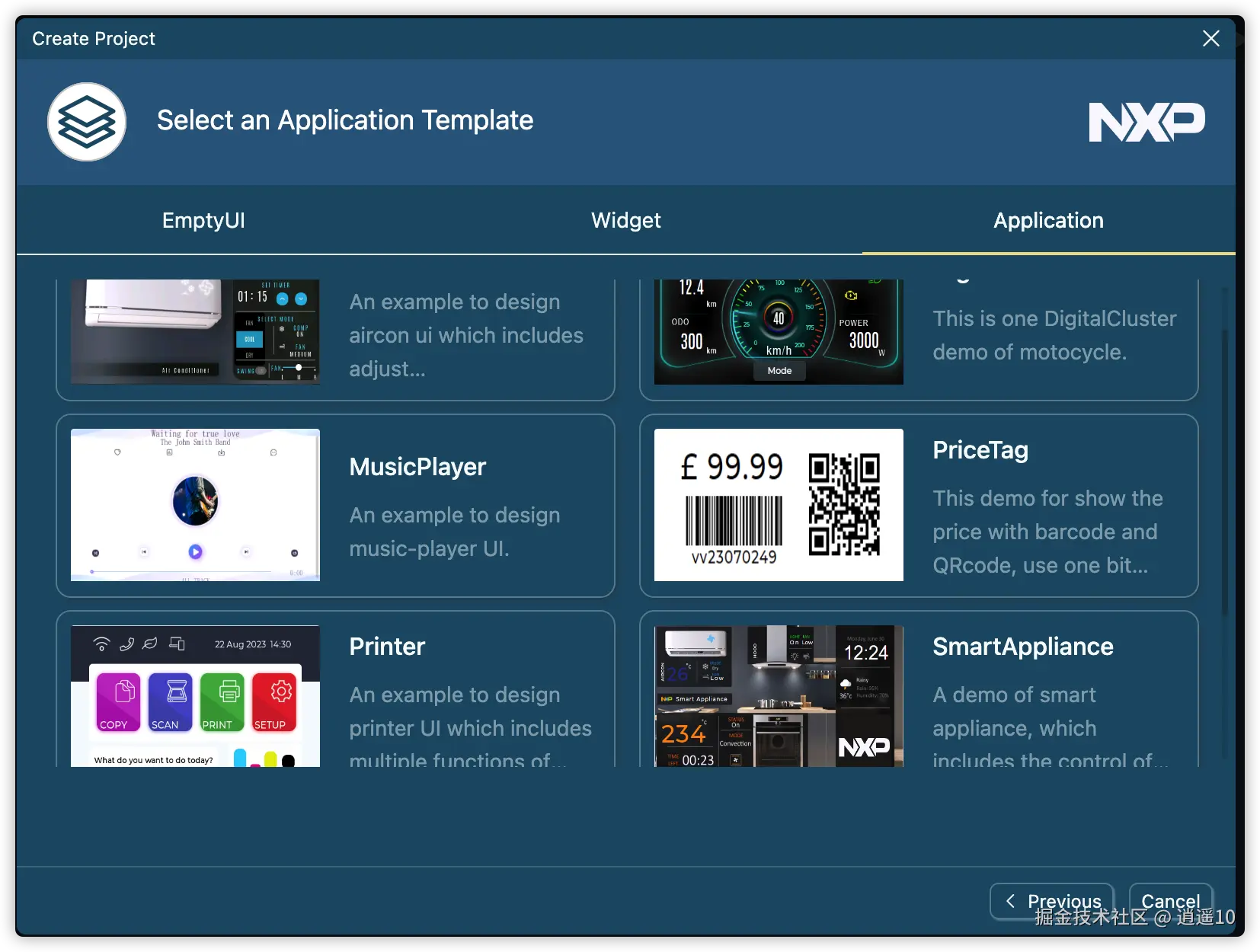
Task: Click the Mode button in DigitalCluster preview
Action: (x=779, y=371)
